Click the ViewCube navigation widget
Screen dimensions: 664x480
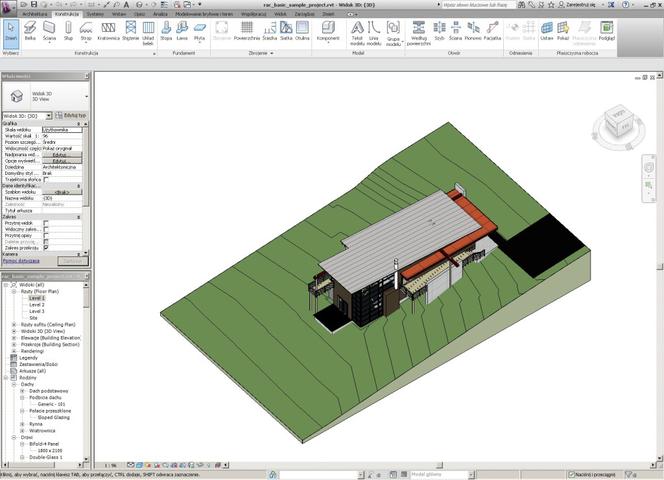click(619, 125)
